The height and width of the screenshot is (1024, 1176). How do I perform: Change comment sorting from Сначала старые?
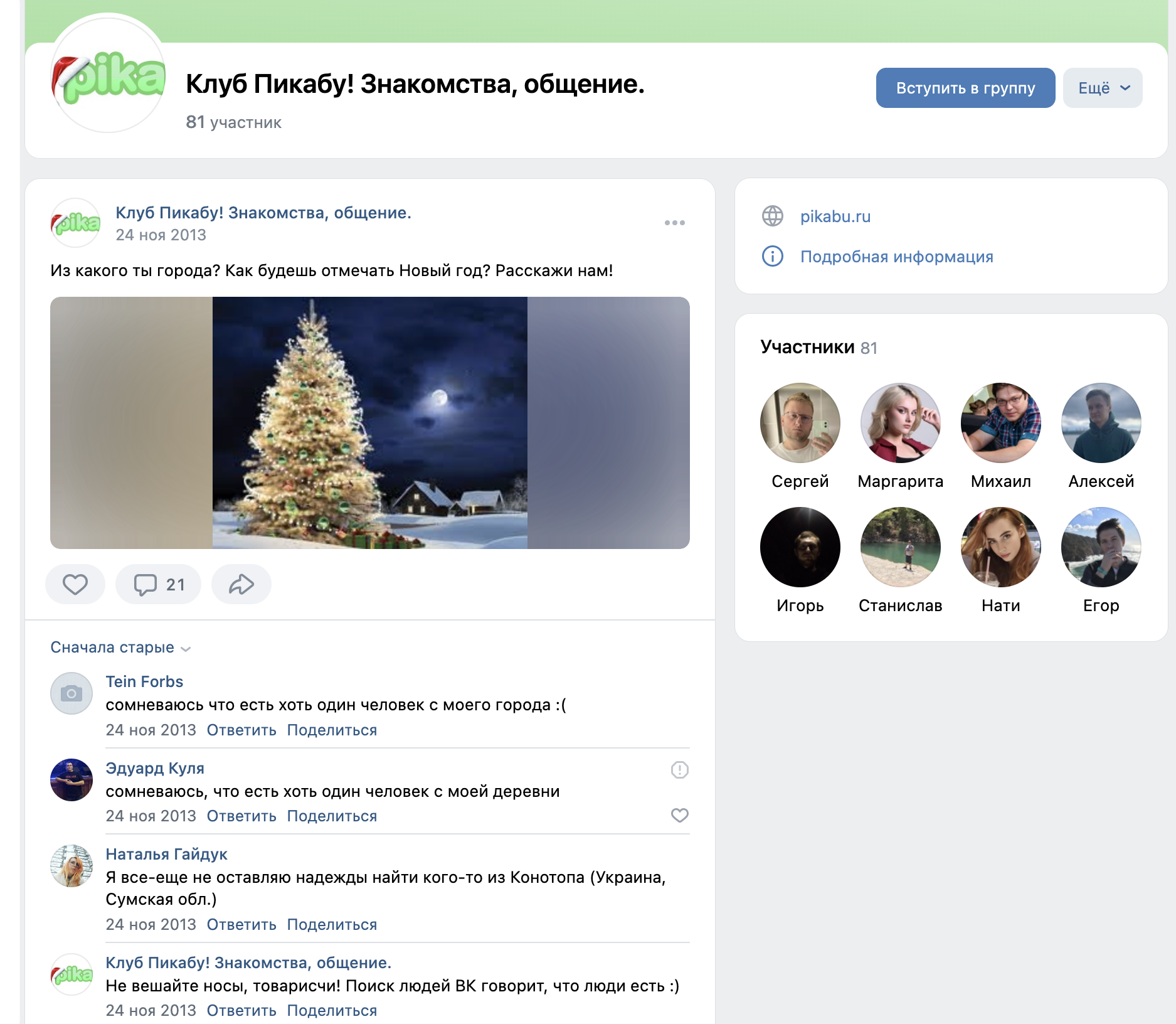pyautogui.click(x=120, y=648)
